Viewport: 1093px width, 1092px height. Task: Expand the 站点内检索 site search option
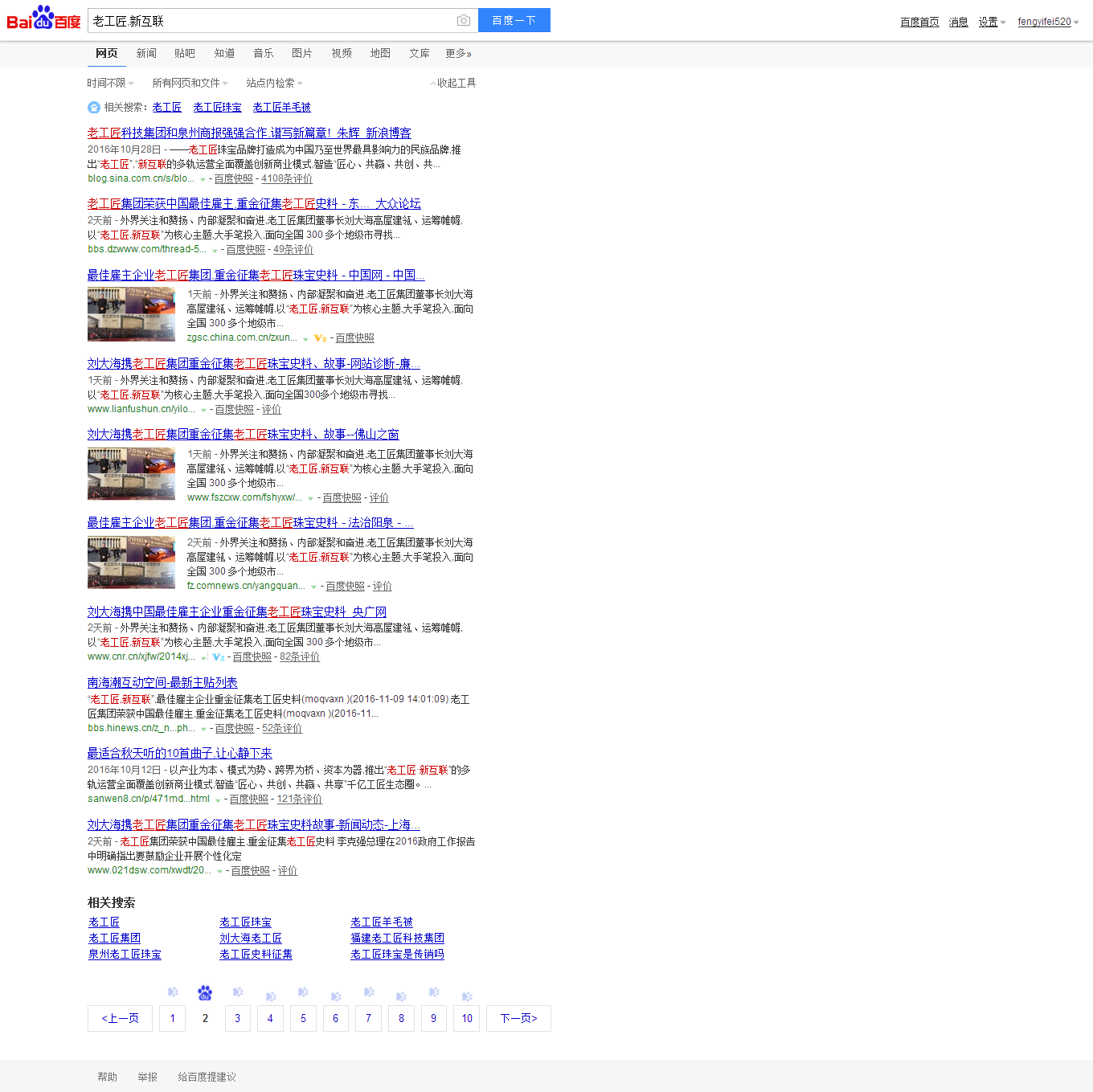click(x=275, y=83)
